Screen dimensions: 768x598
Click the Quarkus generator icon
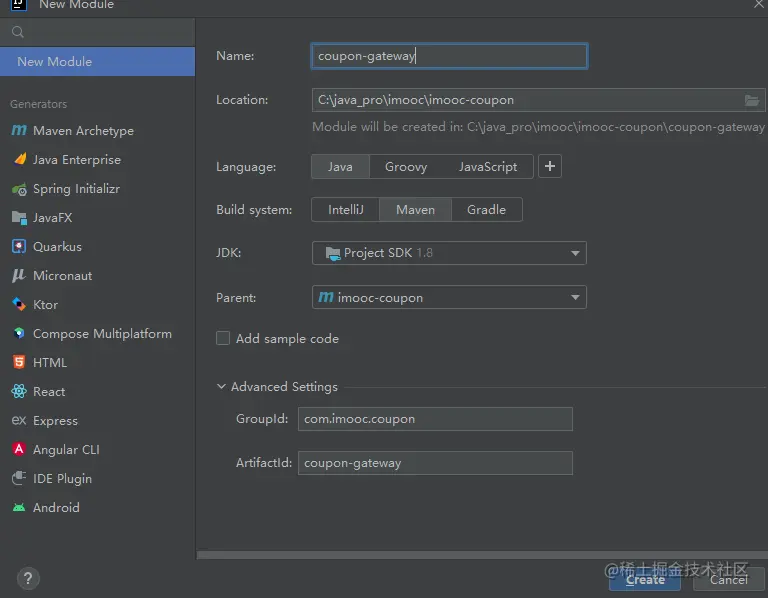(x=19, y=246)
